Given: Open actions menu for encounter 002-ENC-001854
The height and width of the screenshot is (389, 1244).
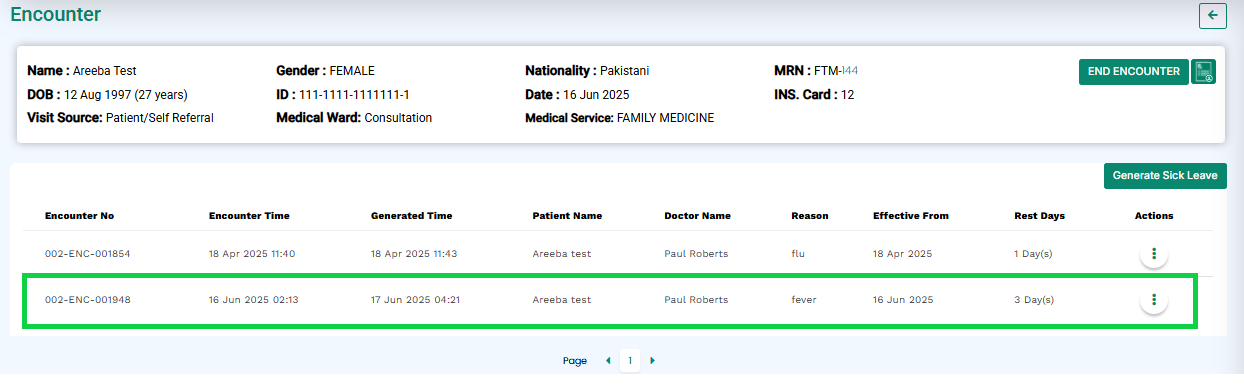Looking at the screenshot, I should click(1154, 254).
